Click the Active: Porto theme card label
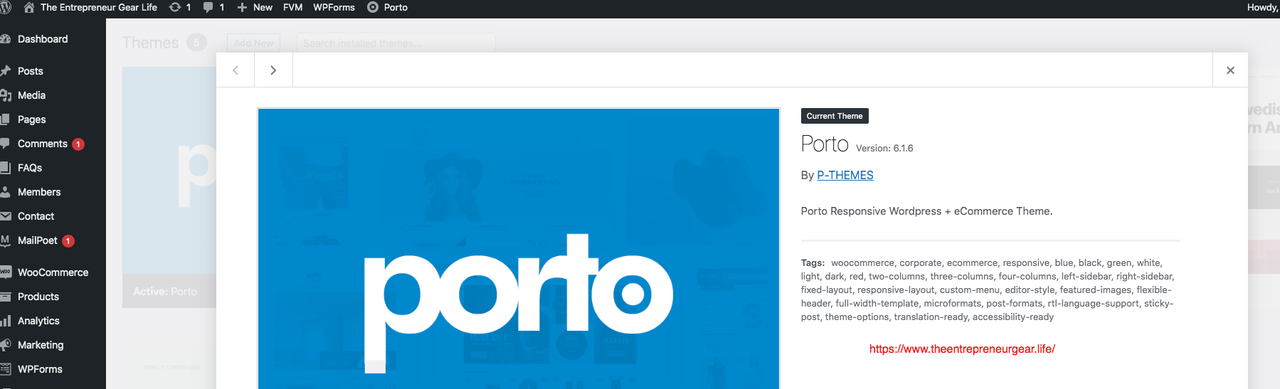The height and width of the screenshot is (389, 1280). 165,292
